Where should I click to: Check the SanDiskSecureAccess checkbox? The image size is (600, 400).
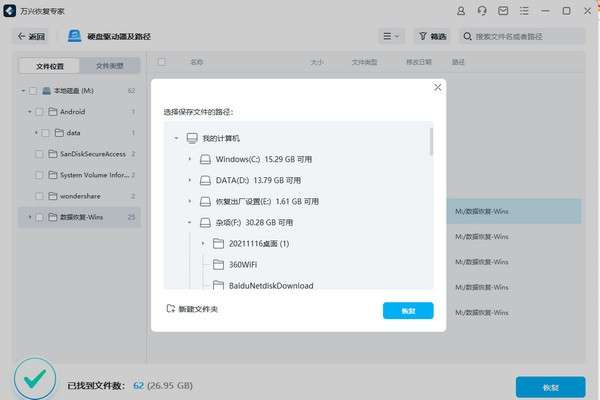[x=39, y=154]
